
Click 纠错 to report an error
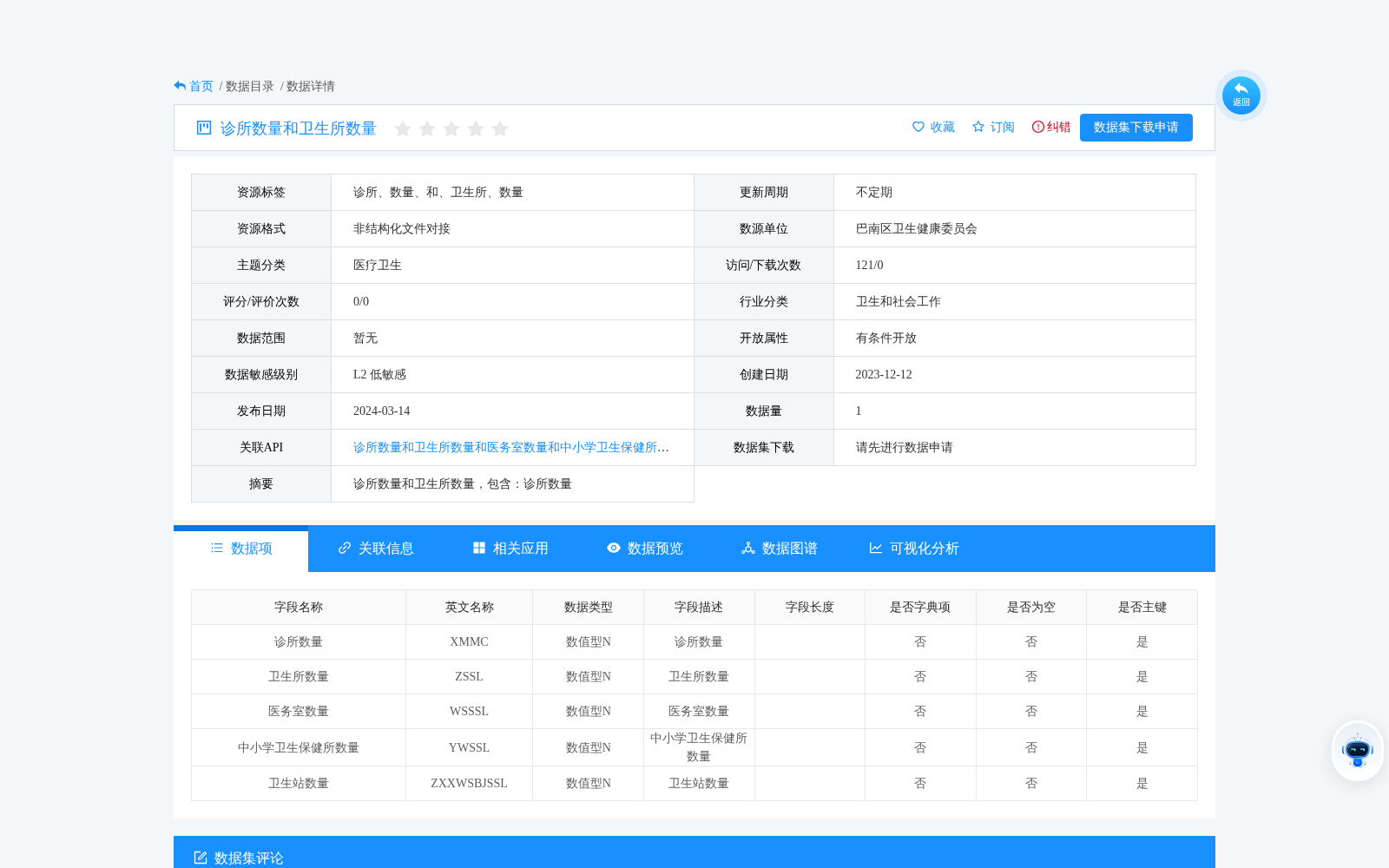click(1059, 127)
